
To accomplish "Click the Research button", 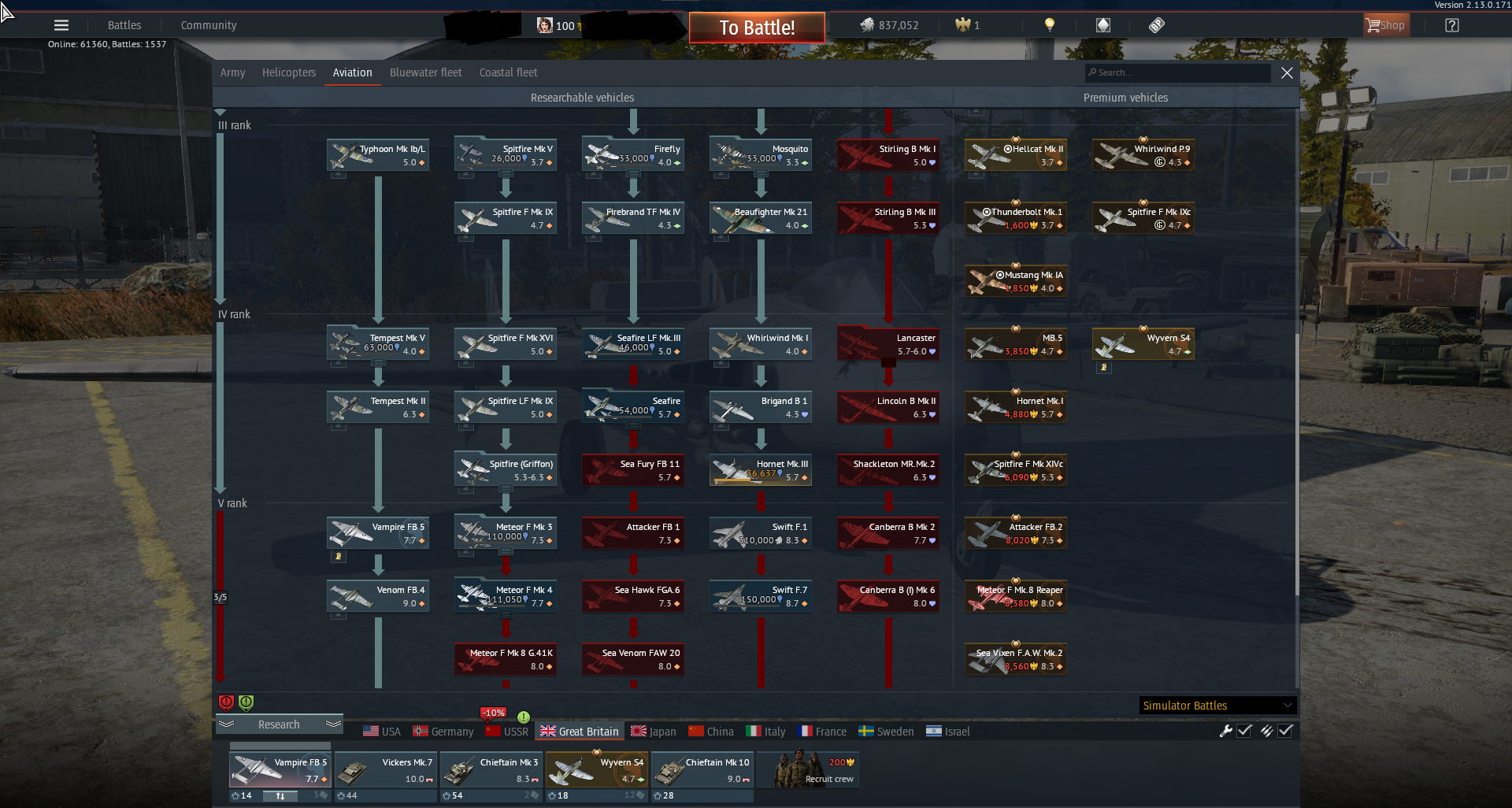I will [x=280, y=725].
